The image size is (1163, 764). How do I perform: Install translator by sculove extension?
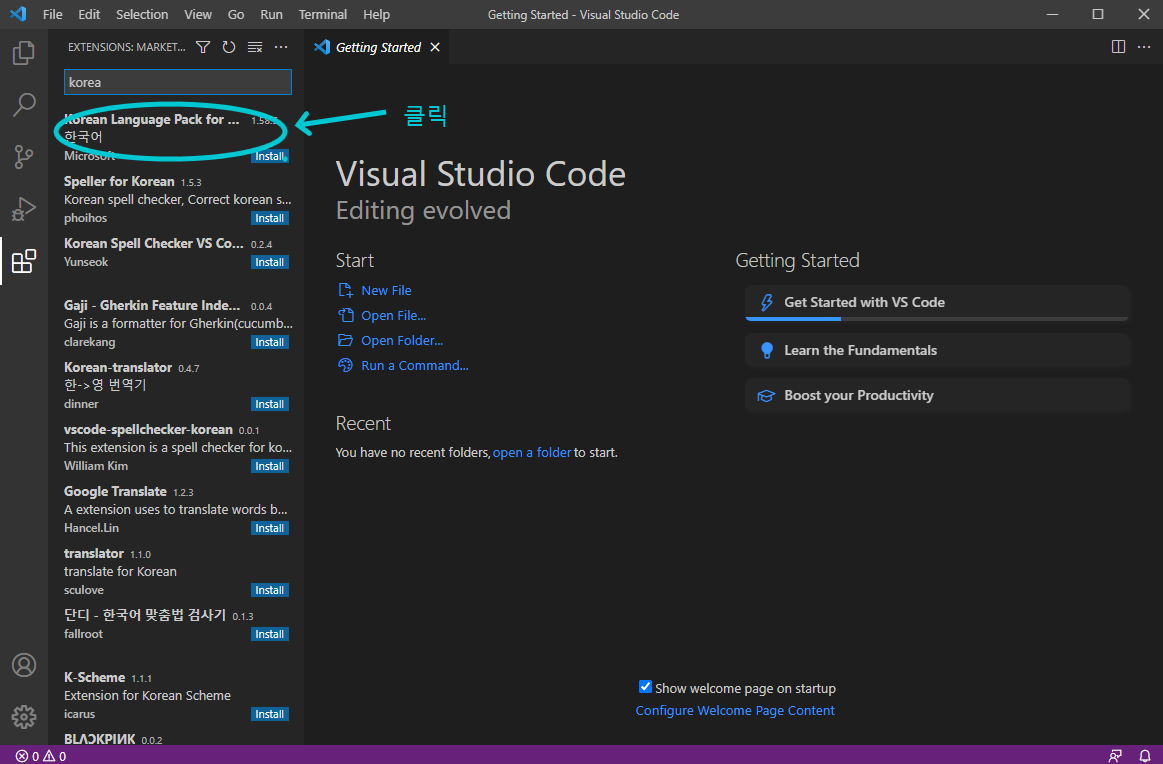tap(269, 590)
